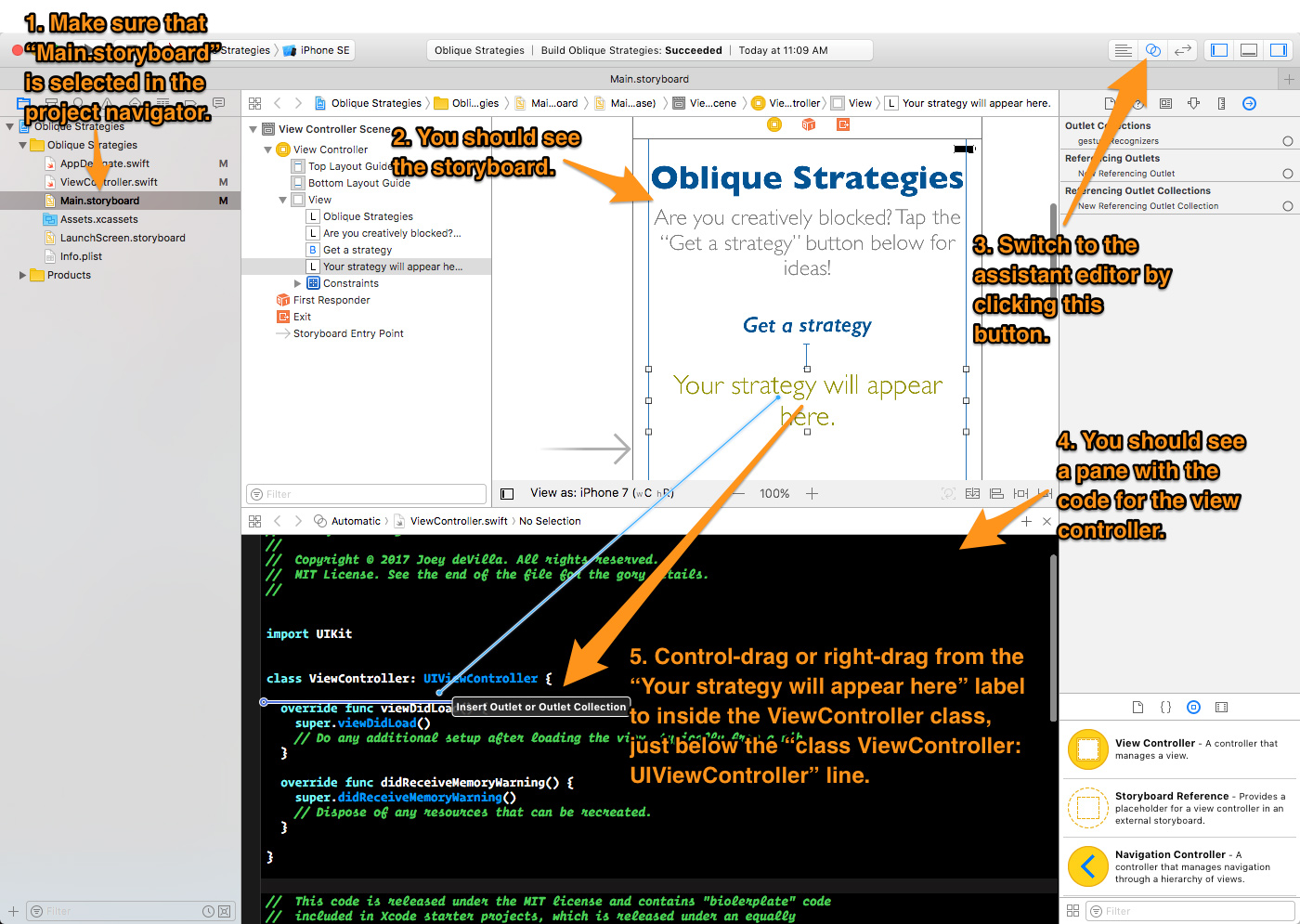
Task: Expand the Constraints outline item
Action: click(297, 283)
